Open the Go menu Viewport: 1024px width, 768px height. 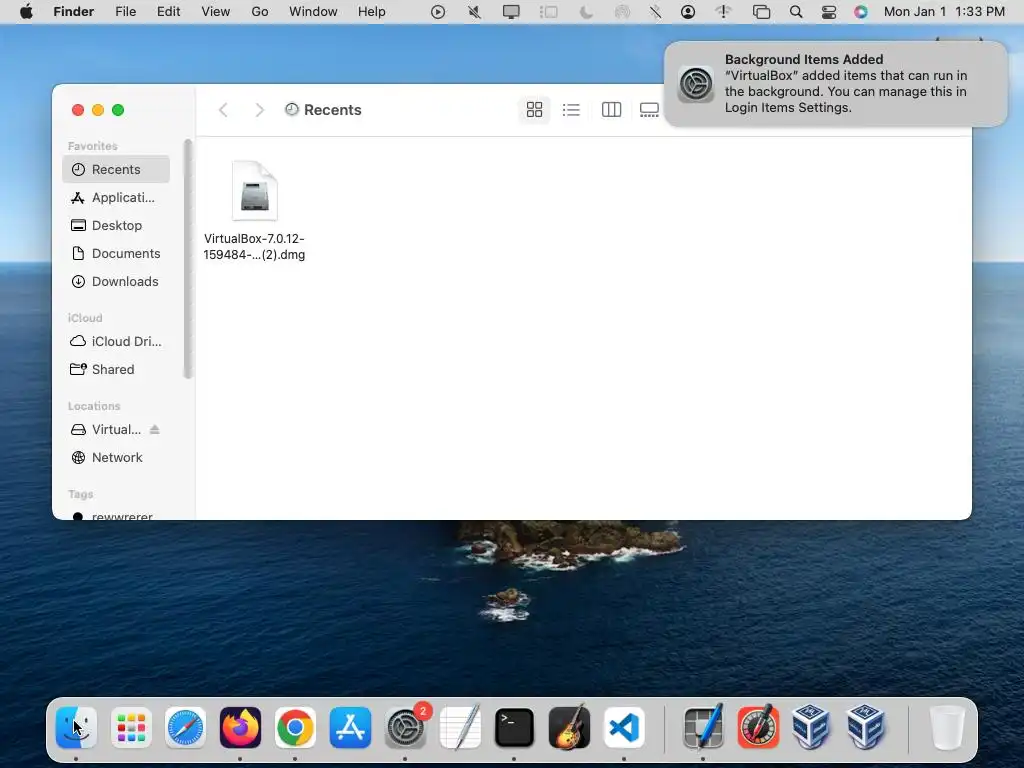pyautogui.click(x=260, y=12)
